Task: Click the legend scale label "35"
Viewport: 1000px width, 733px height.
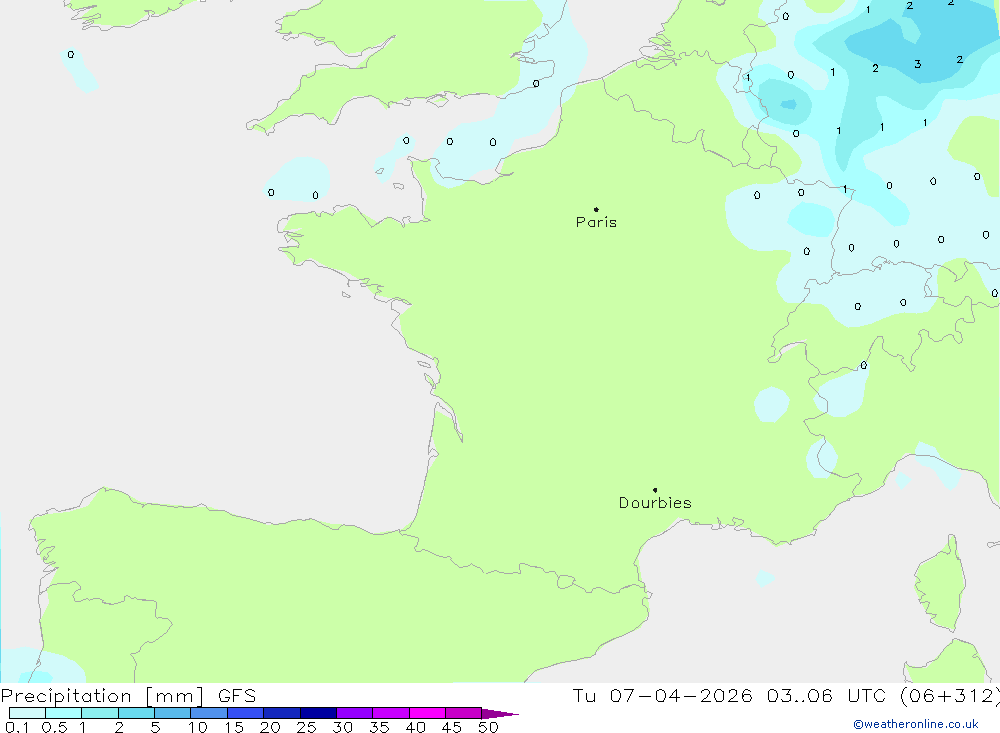Action: coord(379,727)
